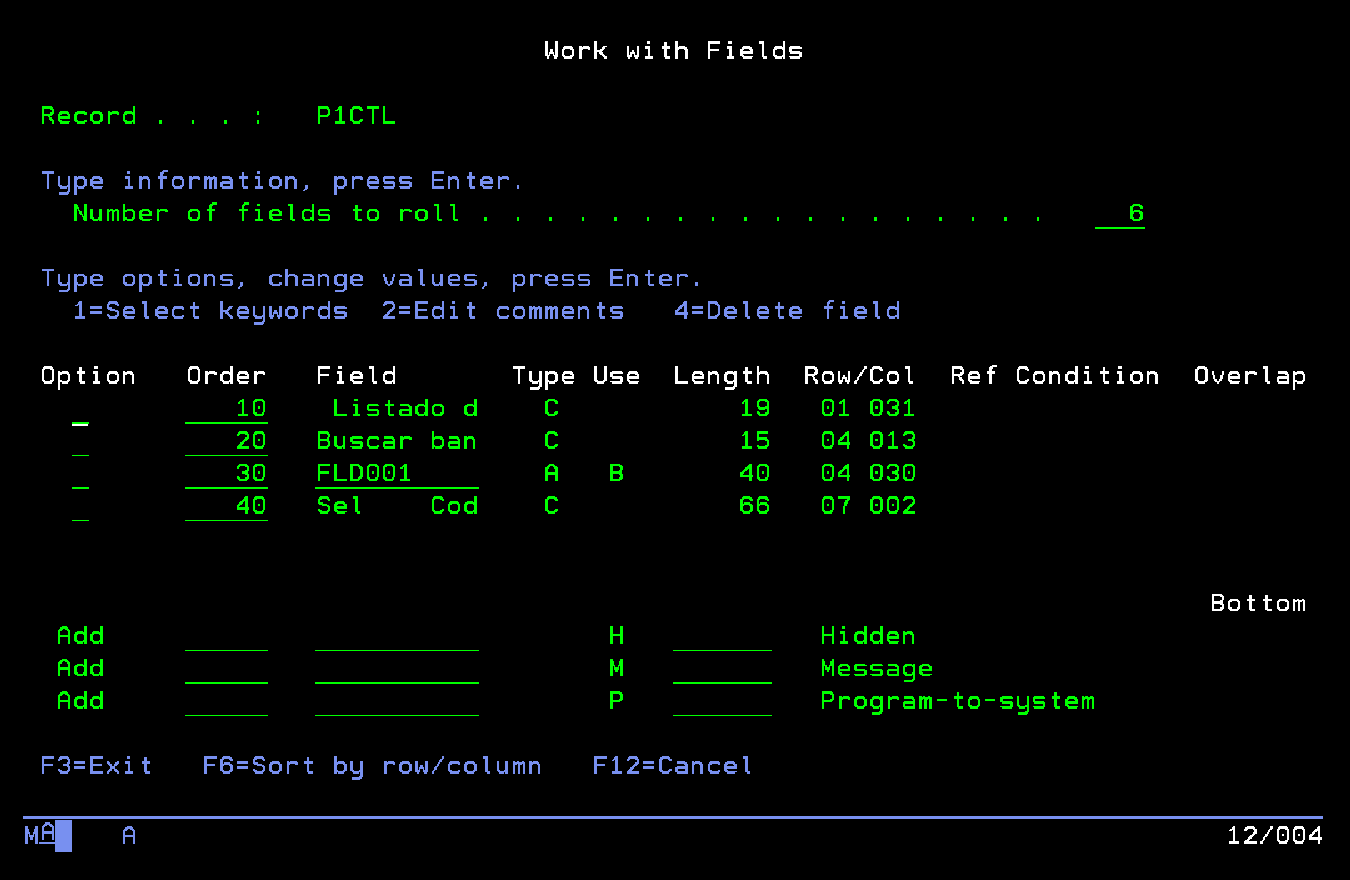Click the FLD001 field name

coord(364,473)
